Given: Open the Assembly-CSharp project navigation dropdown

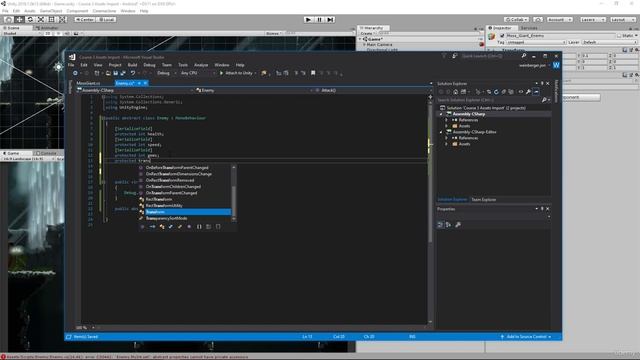Looking at the screenshot, I should point(135,90).
